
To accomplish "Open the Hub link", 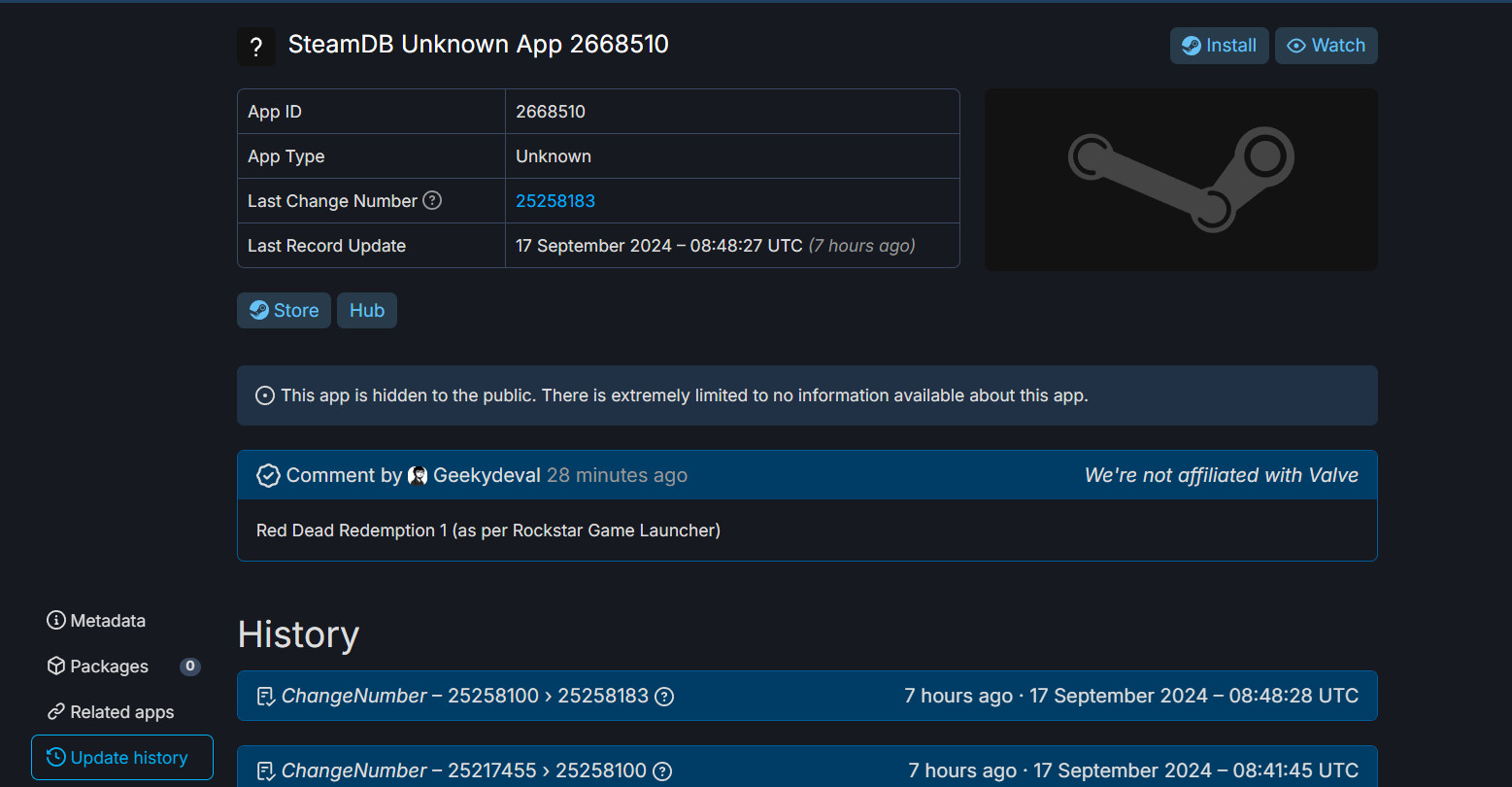I will coord(367,311).
